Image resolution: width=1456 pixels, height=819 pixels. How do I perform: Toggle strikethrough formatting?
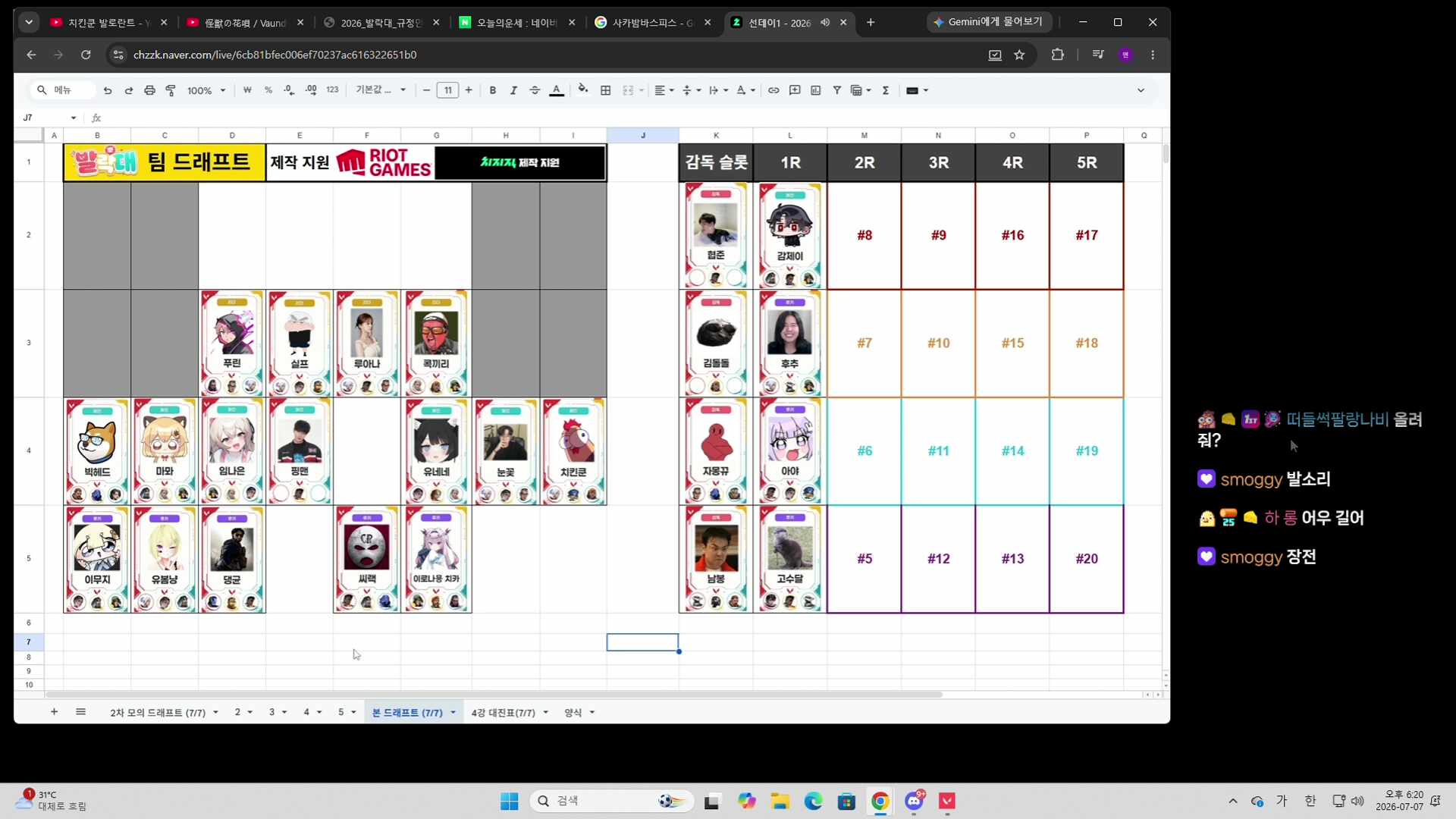click(535, 90)
